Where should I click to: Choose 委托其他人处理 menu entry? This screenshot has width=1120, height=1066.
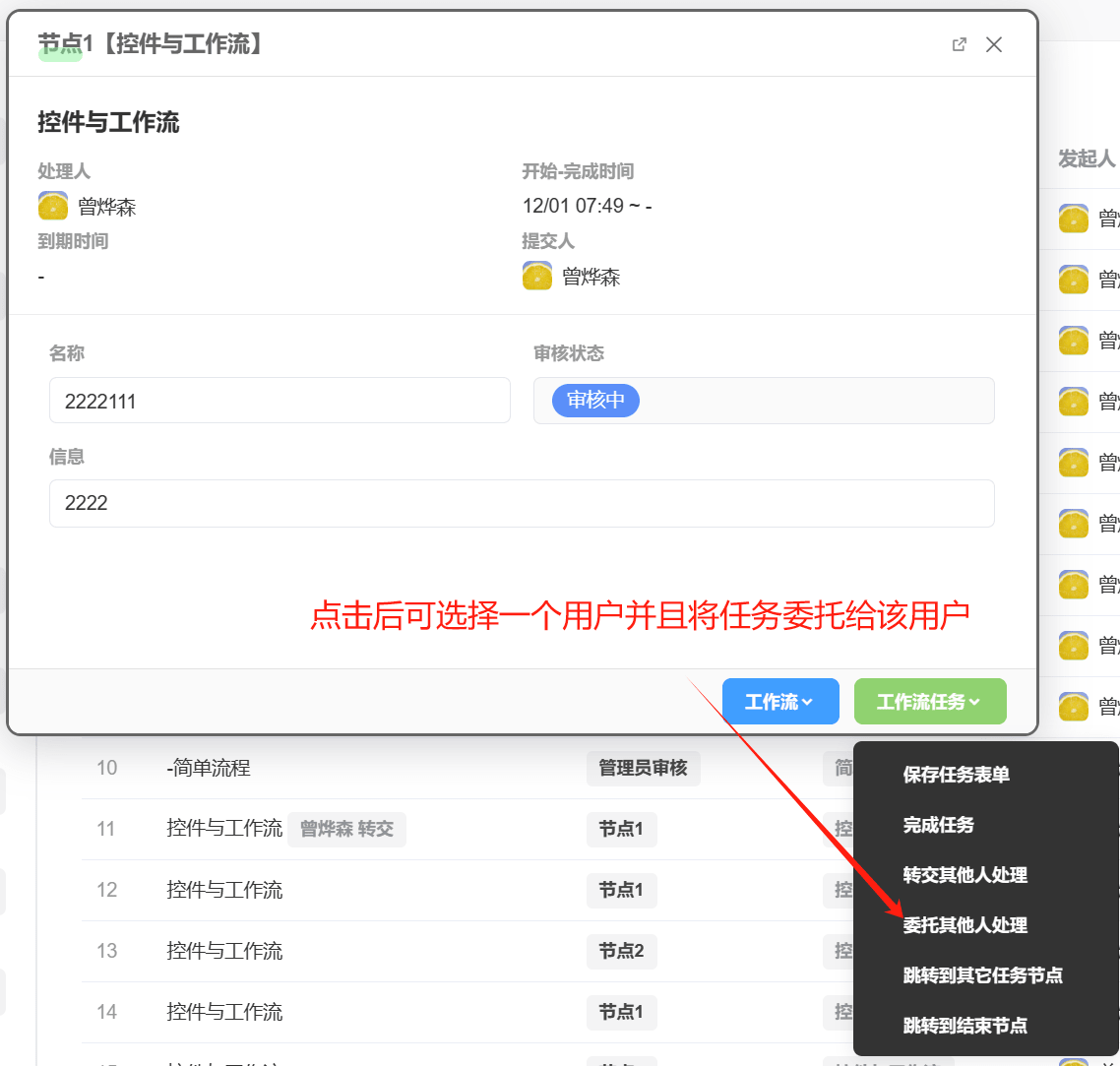(x=964, y=925)
